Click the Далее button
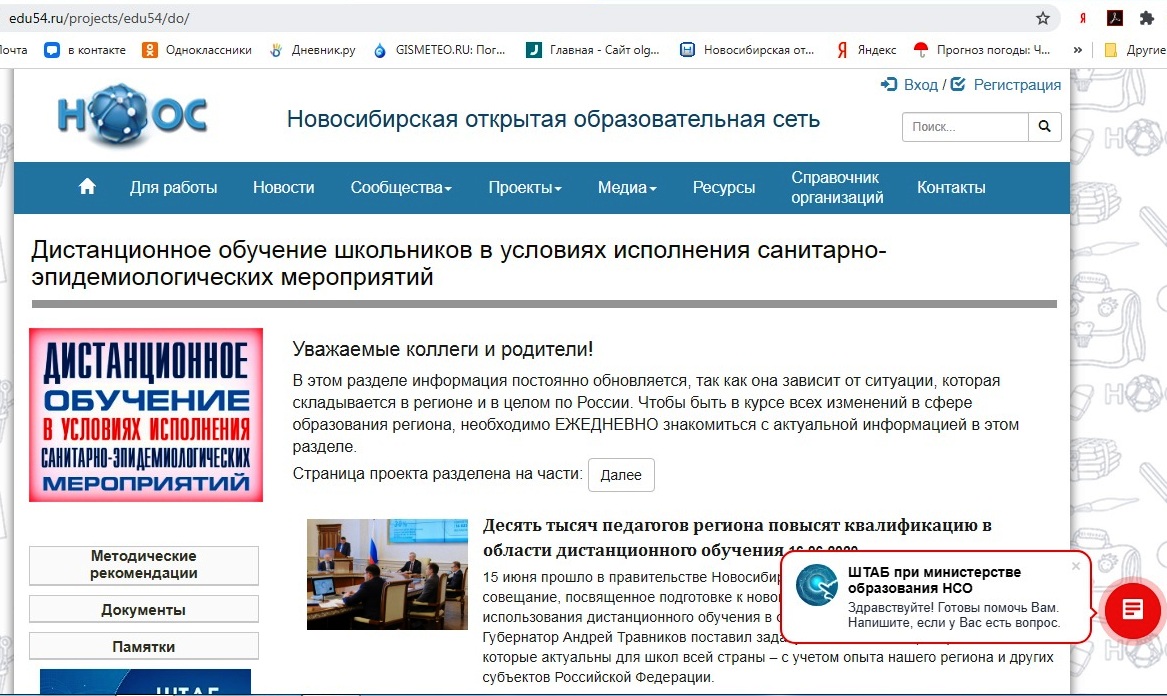Screen dimensions: 1167x696 [621, 475]
